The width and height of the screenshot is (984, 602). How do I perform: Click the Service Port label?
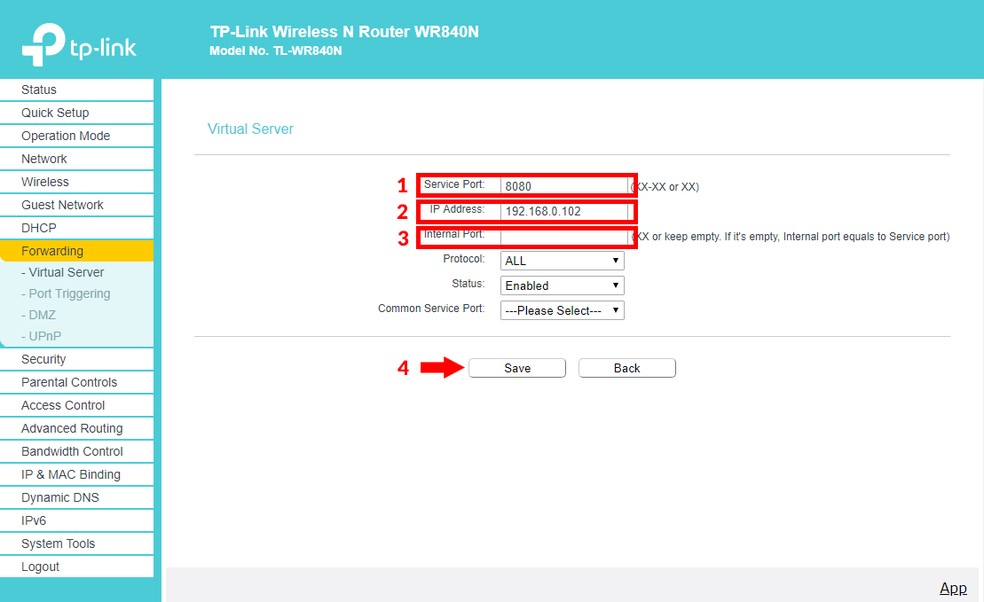click(x=454, y=184)
